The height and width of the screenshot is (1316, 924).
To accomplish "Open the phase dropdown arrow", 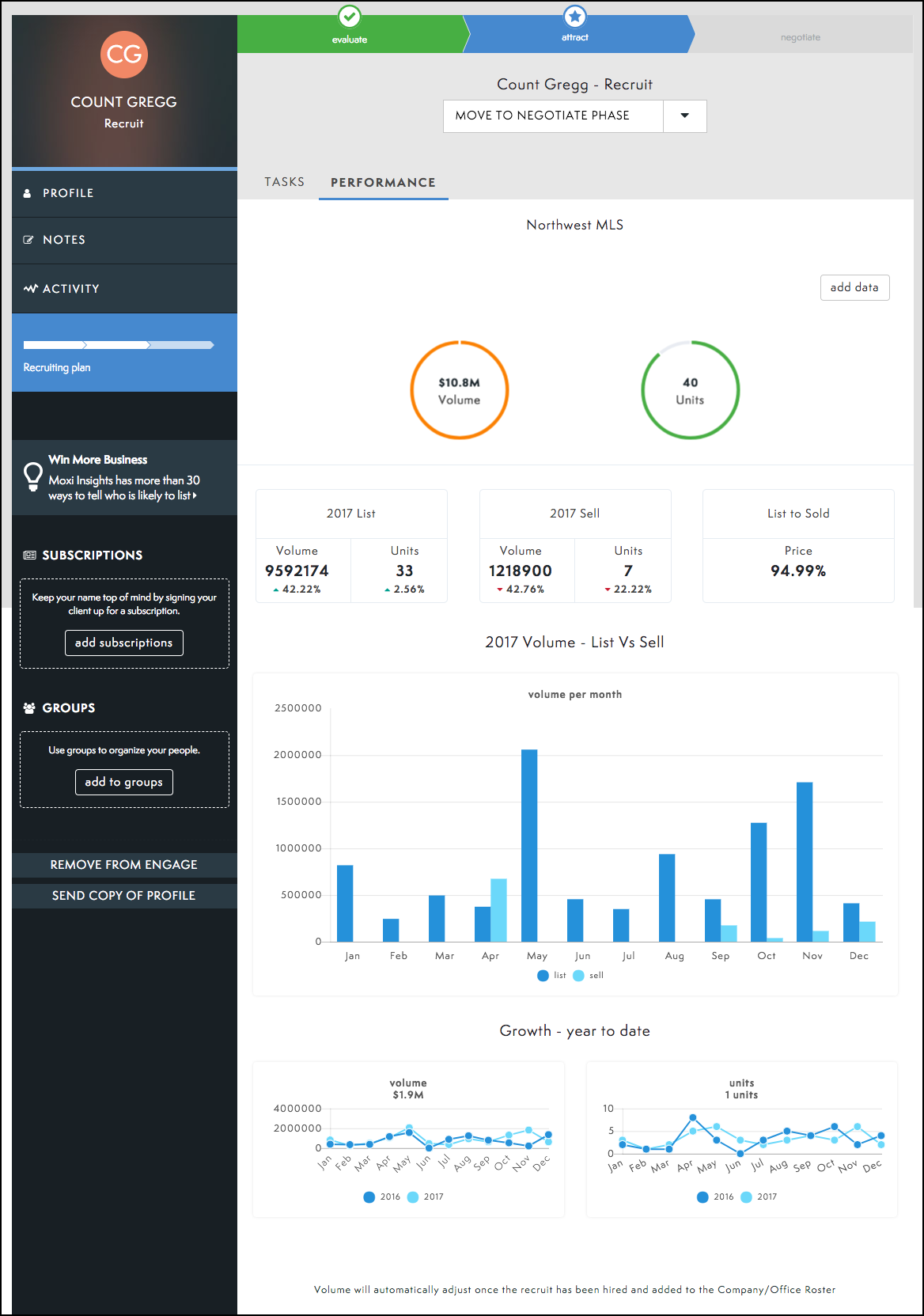I will (x=684, y=116).
